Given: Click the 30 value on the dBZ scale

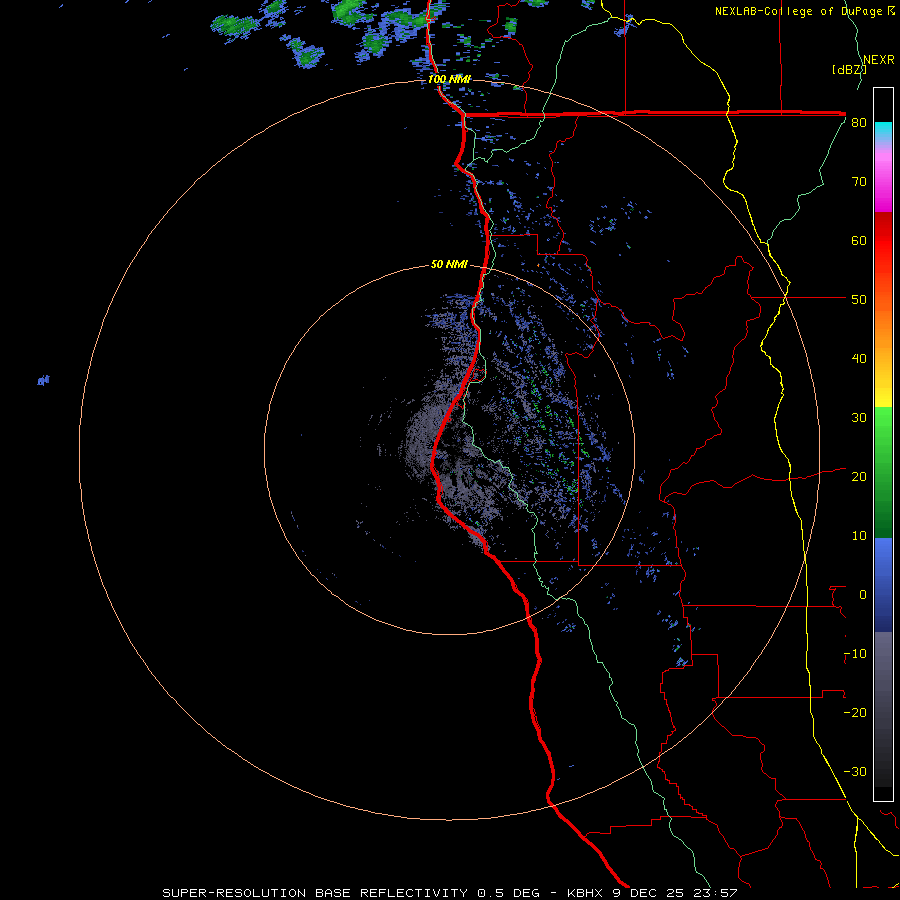Looking at the screenshot, I should point(859,418).
